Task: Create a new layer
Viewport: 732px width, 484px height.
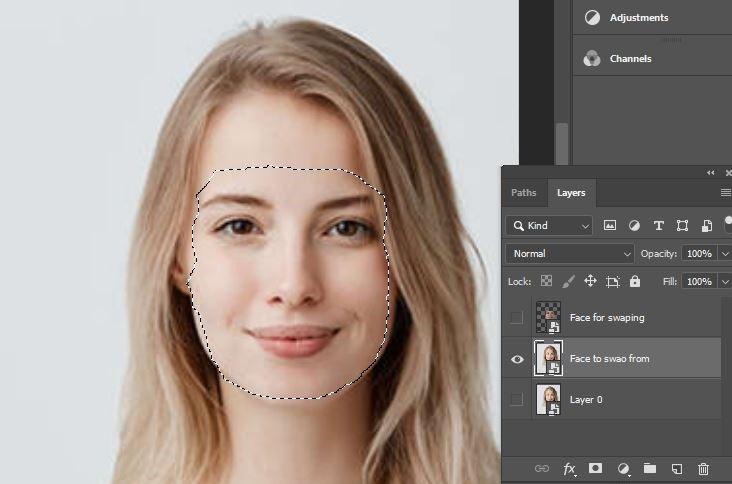Action: pos(676,469)
